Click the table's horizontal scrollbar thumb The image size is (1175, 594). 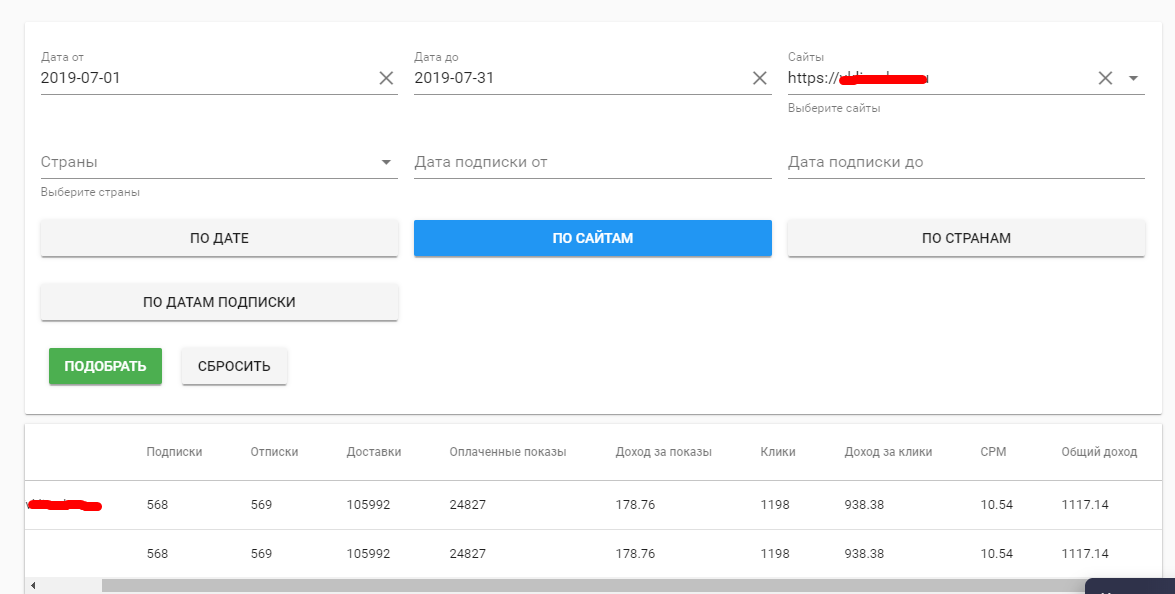click(x=590, y=585)
